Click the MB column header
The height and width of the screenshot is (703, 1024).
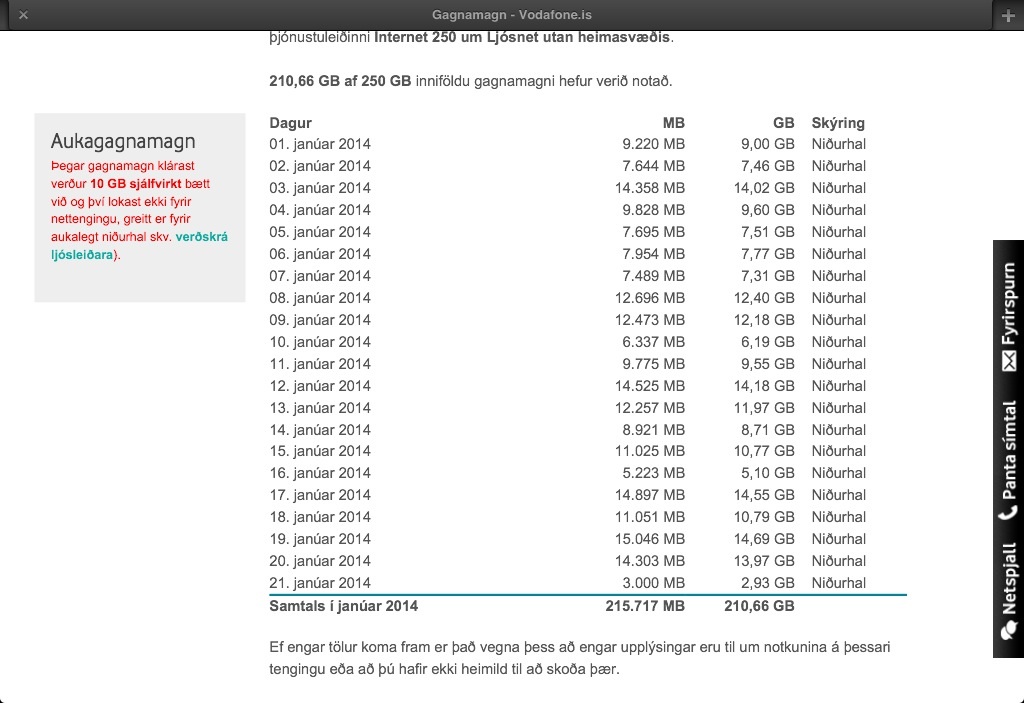[673, 123]
